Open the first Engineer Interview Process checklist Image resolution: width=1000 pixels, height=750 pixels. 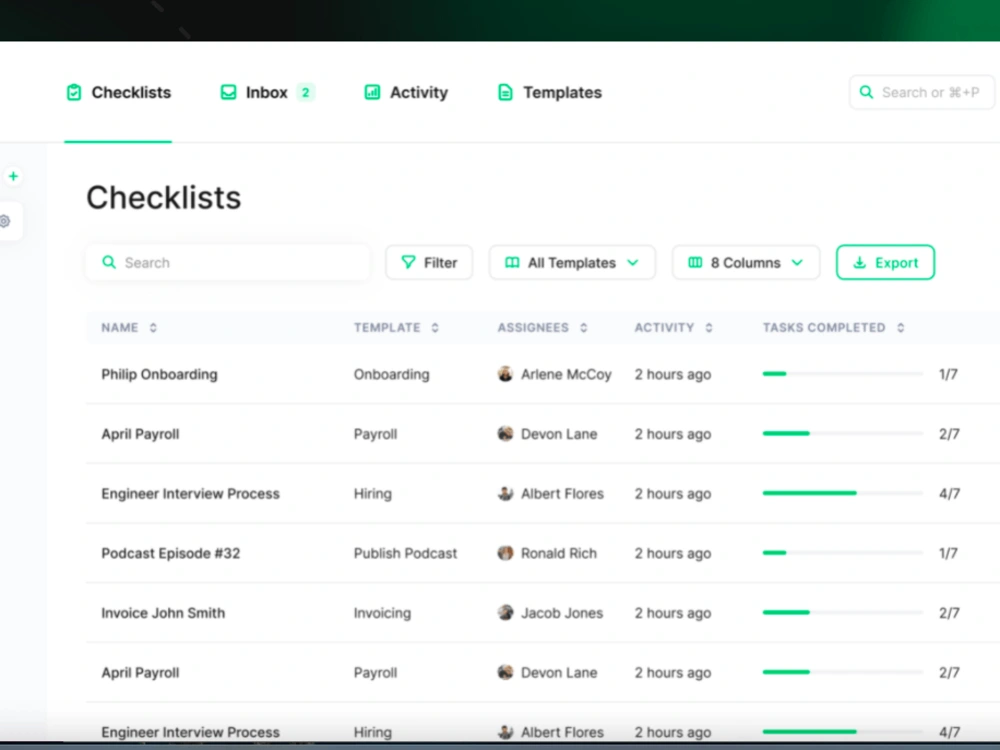tap(190, 494)
